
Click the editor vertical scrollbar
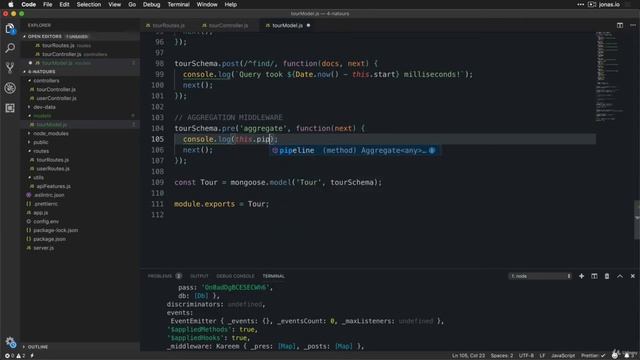(x=637, y=220)
